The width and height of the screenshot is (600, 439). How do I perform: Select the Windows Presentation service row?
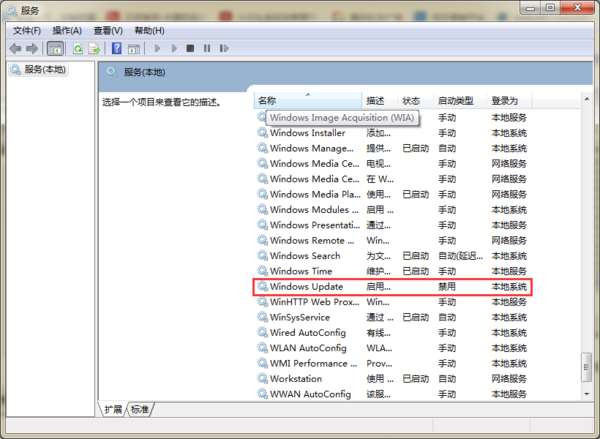click(x=392, y=225)
